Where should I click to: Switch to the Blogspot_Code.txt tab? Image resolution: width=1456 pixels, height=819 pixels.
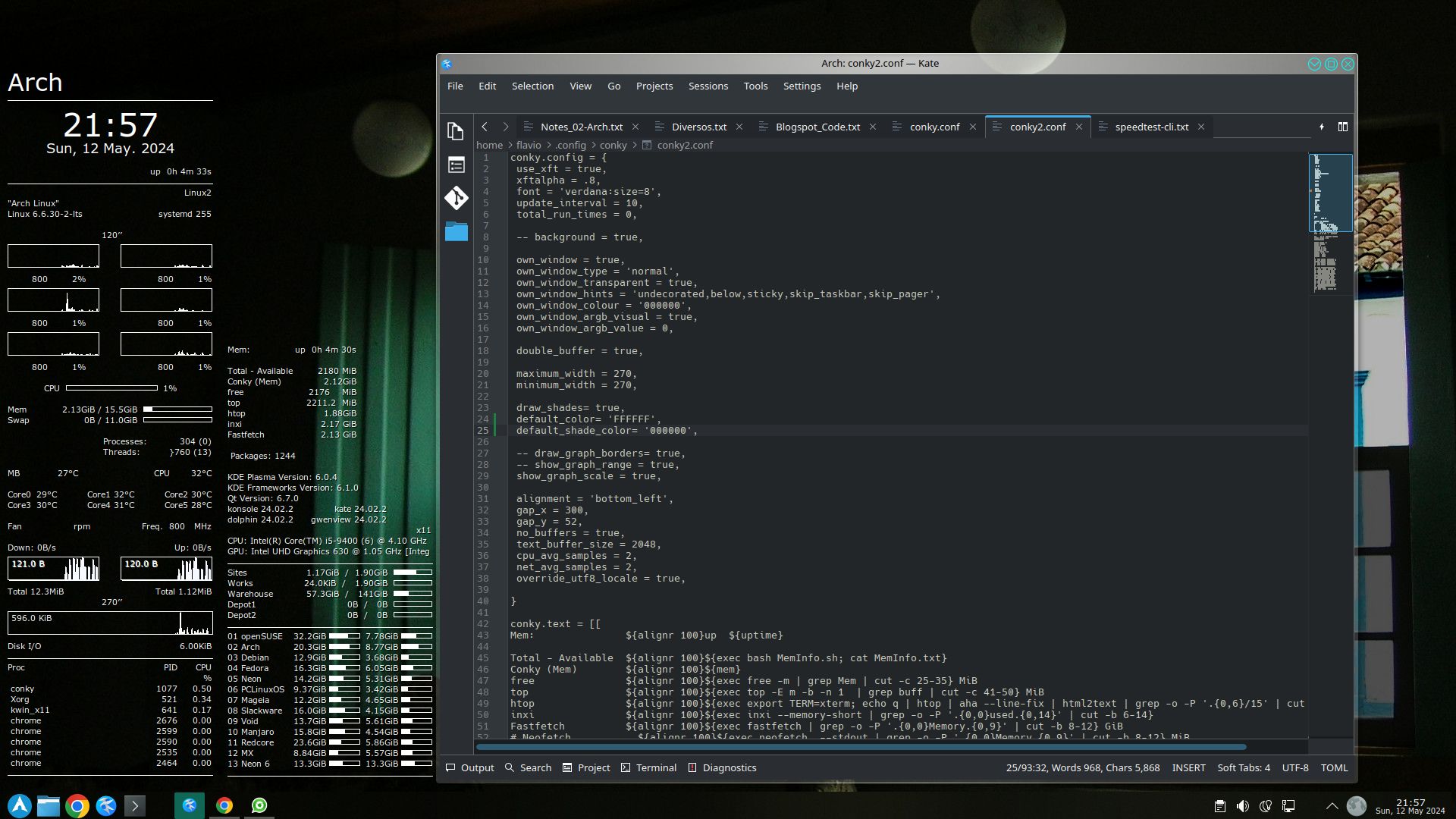[817, 127]
